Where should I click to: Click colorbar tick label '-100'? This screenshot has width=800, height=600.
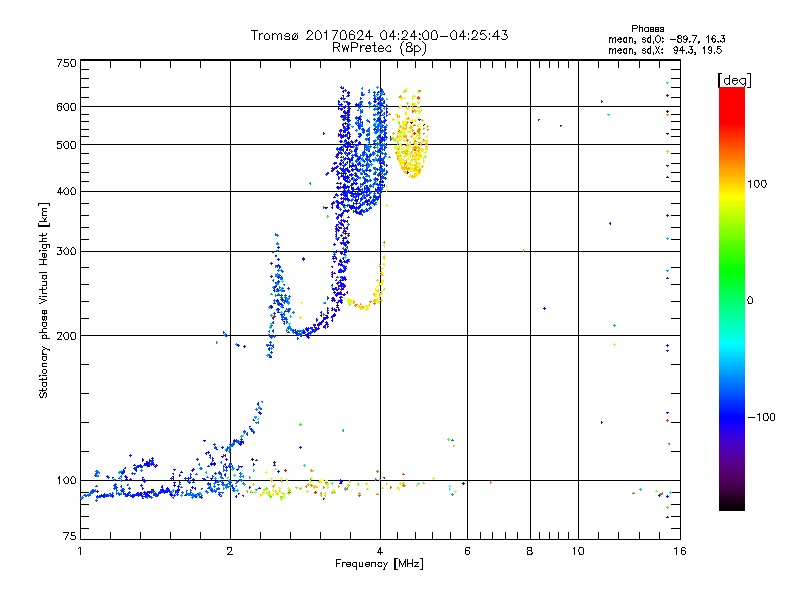tap(761, 417)
